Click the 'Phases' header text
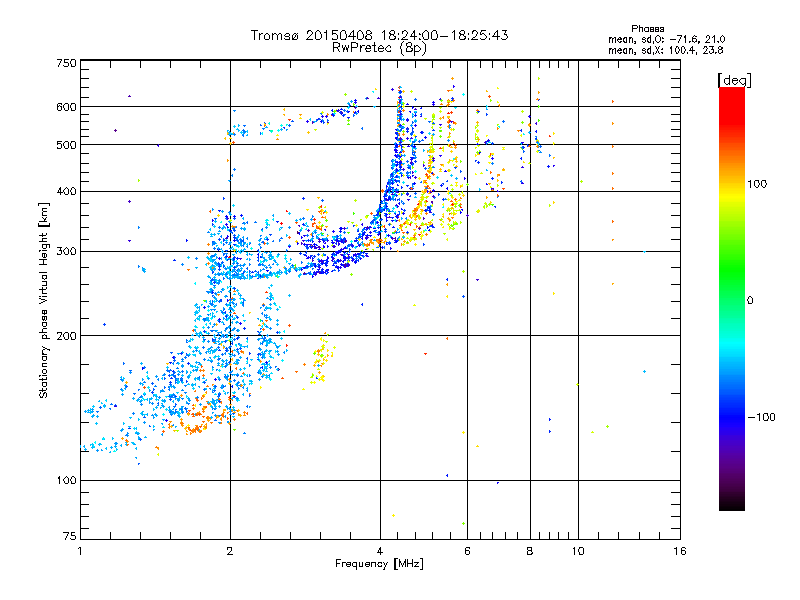800x600 pixels. [x=647, y=29]
